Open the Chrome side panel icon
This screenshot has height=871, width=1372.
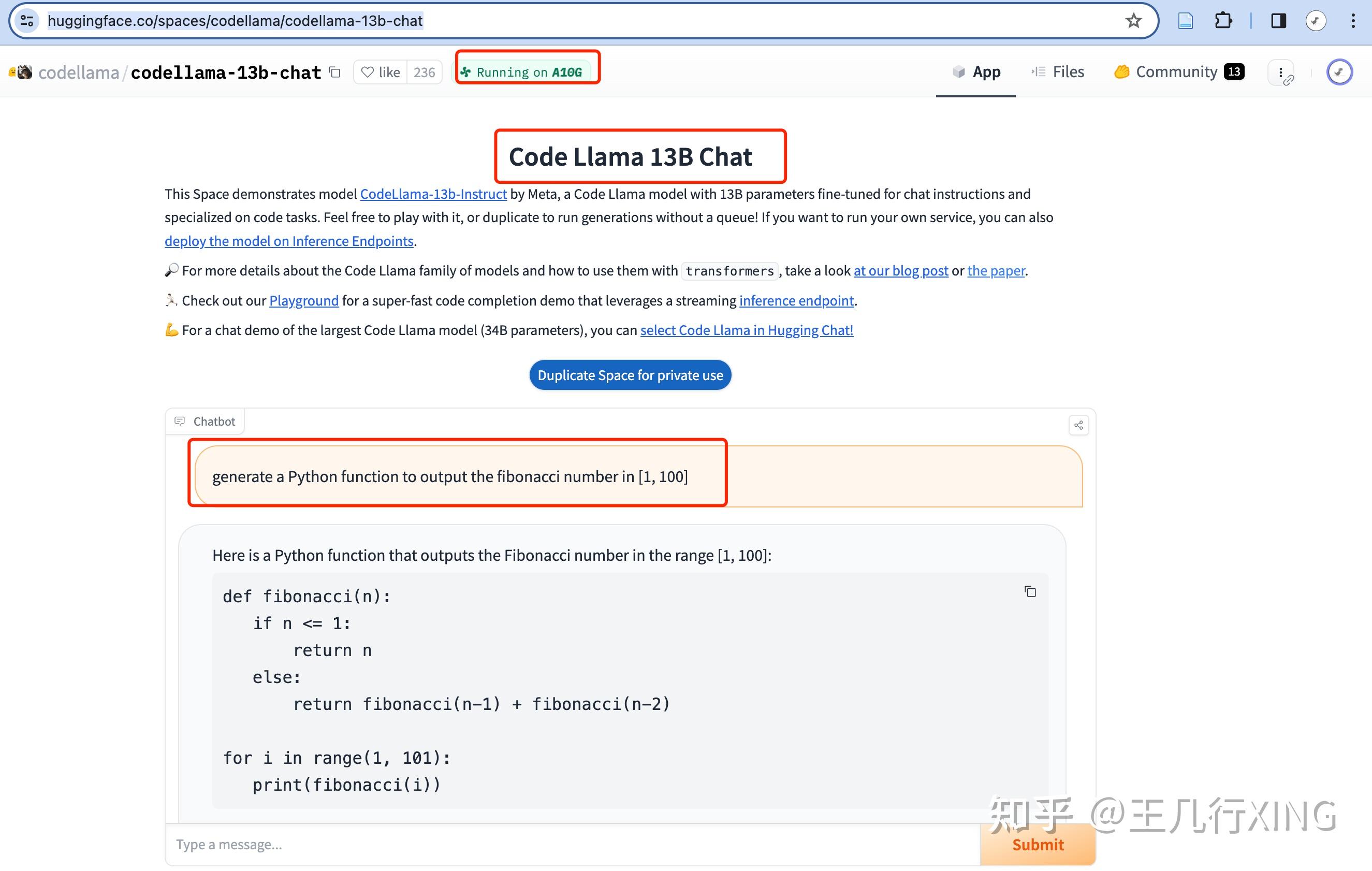(1278, 21)
